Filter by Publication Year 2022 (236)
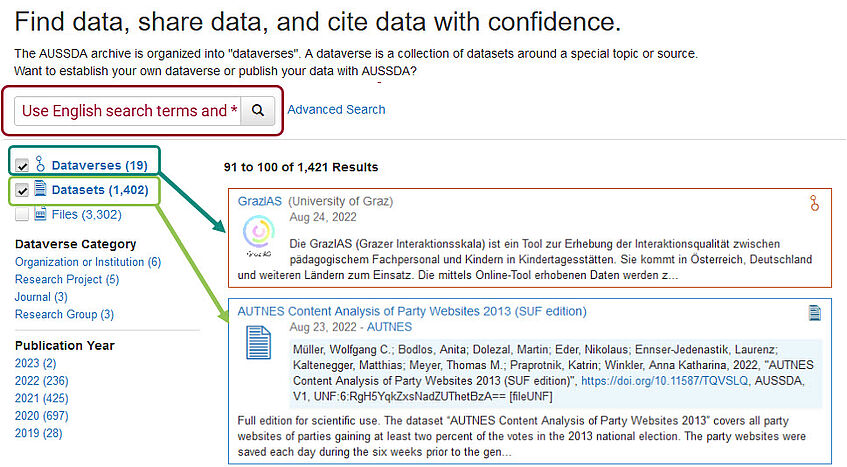847x467 pixels. [x=42, y=381]
